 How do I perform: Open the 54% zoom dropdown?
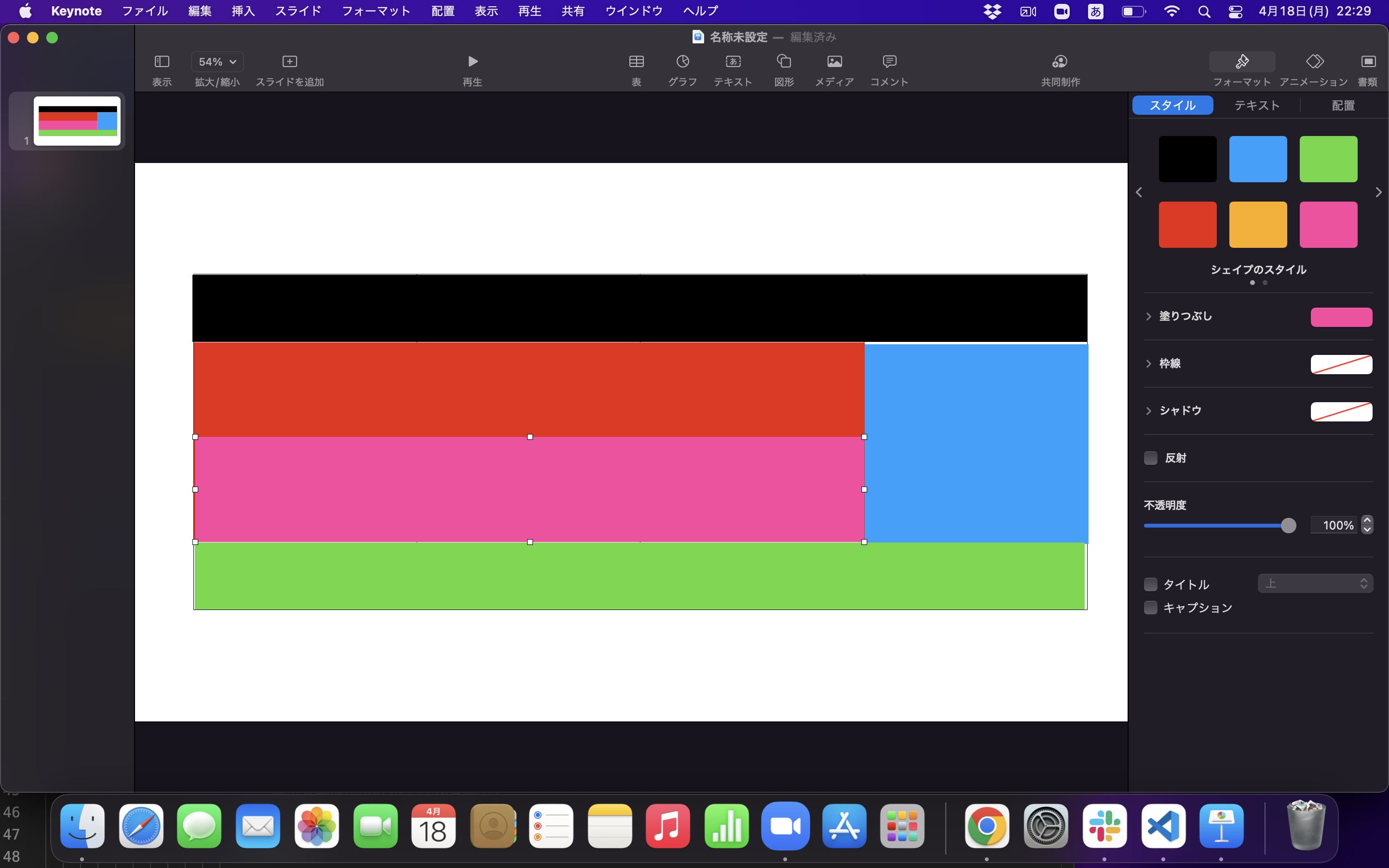(x=217, y=62)
